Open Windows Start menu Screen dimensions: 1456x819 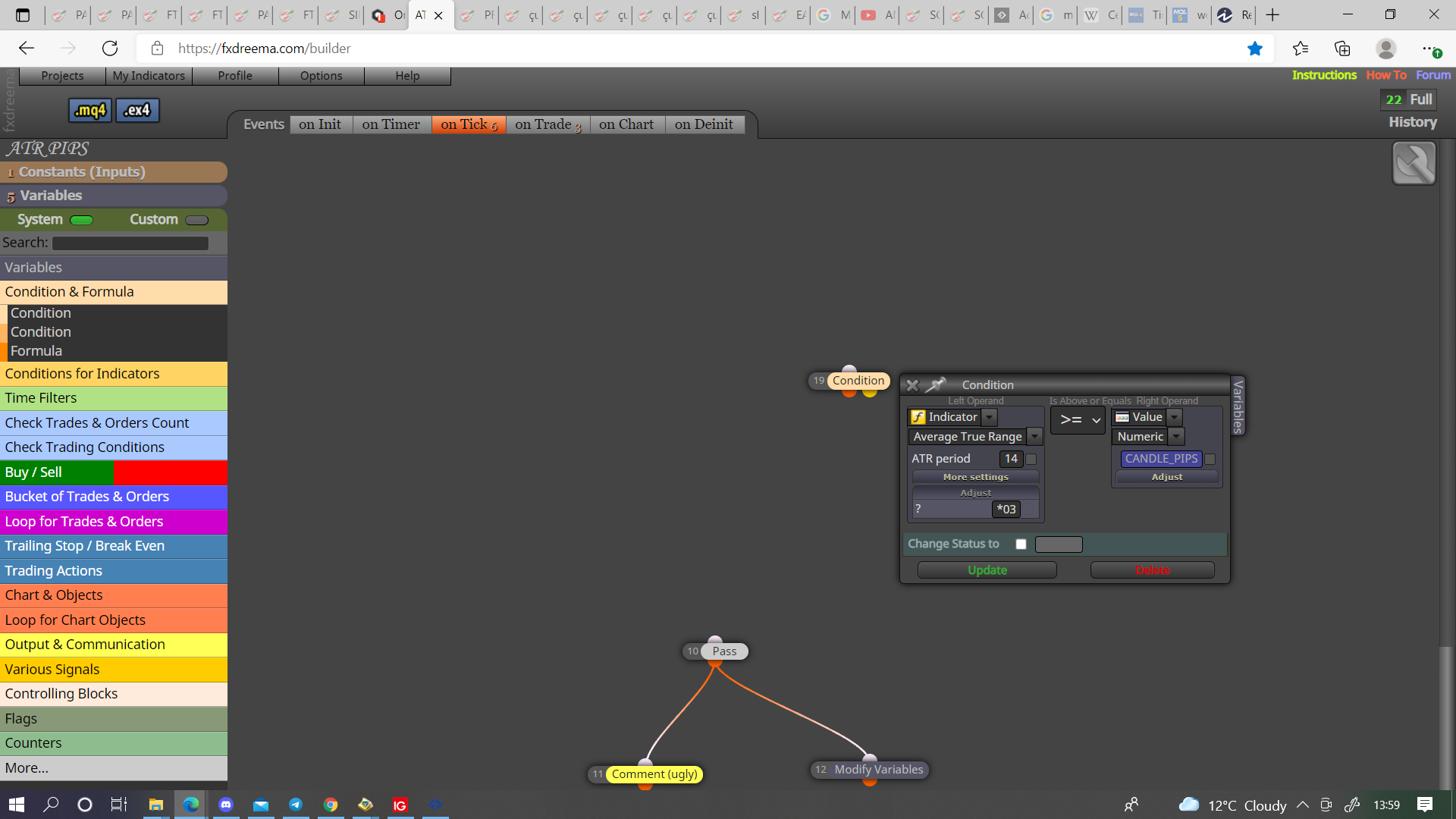pyautogui.click(x=17, y=805)
